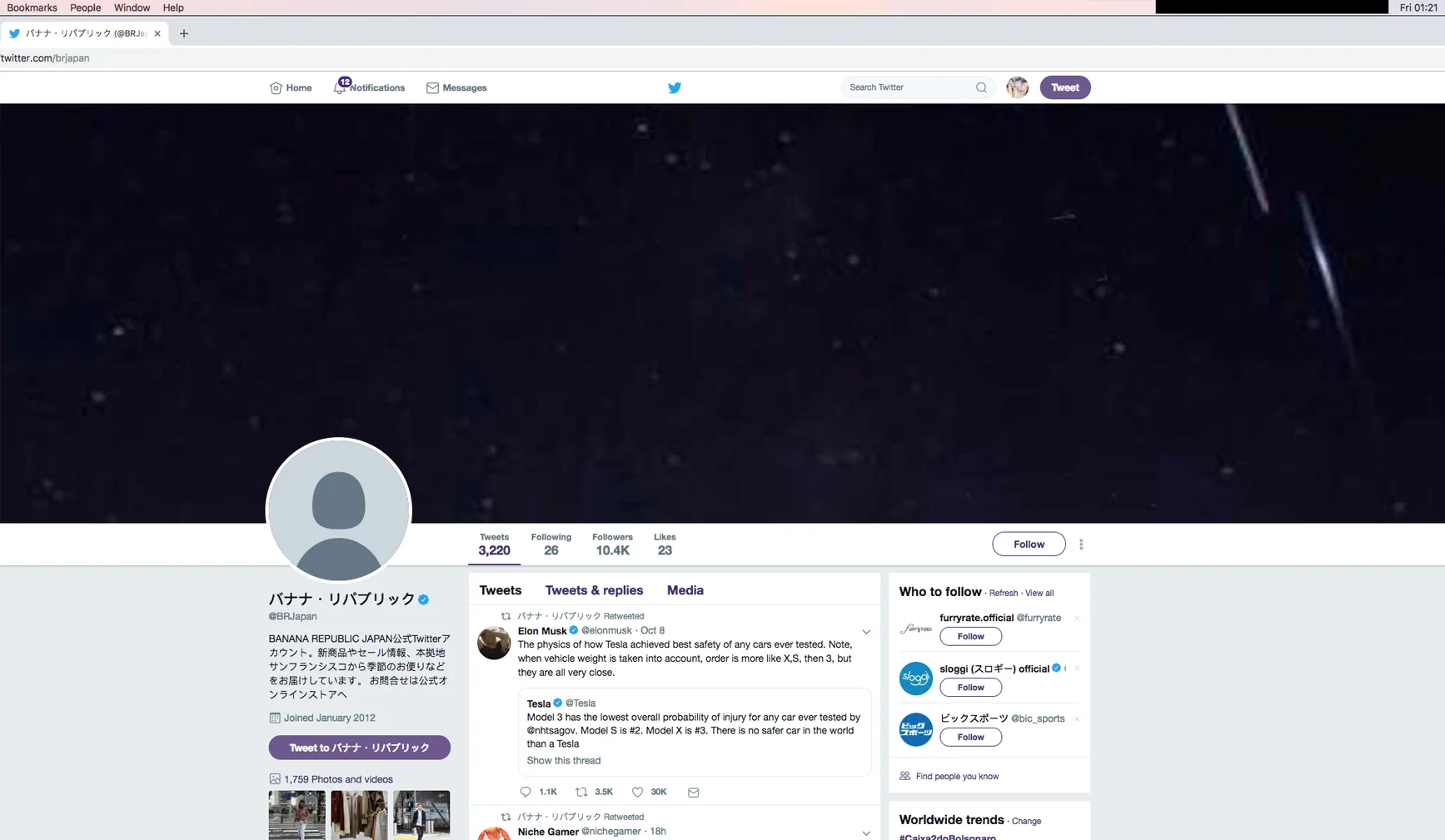This screenshot has width=1445, height=840.
Task: Open the Bookmarks menu
Action: (x=32, y=7)
